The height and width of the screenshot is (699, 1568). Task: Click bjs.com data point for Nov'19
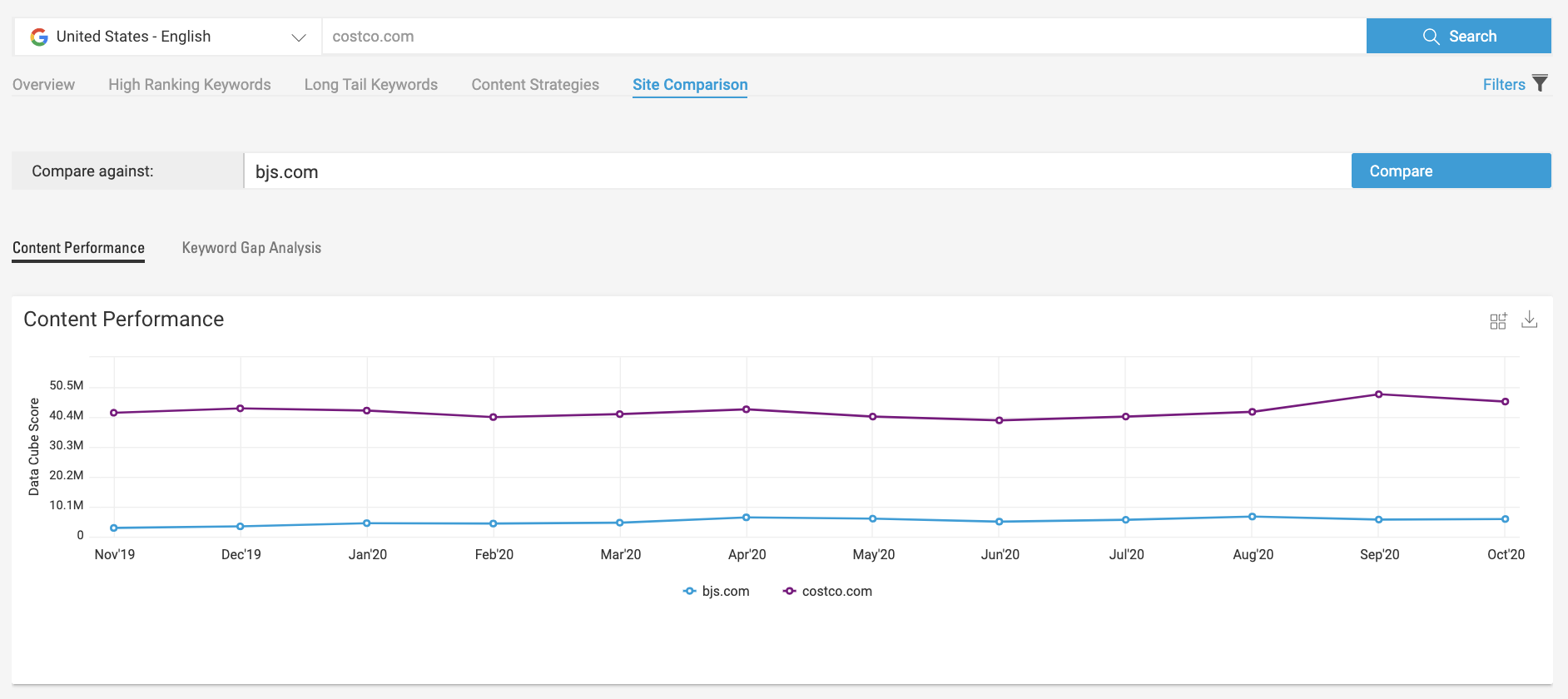[x=114, y=528]
